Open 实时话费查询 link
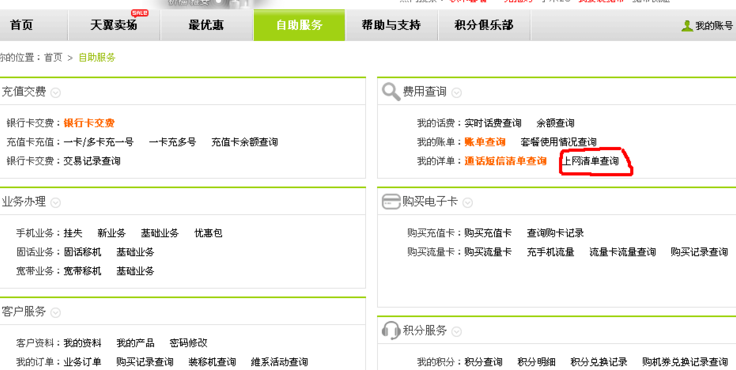The height and width of the screenshot is (370, 736). pos(493,123)
